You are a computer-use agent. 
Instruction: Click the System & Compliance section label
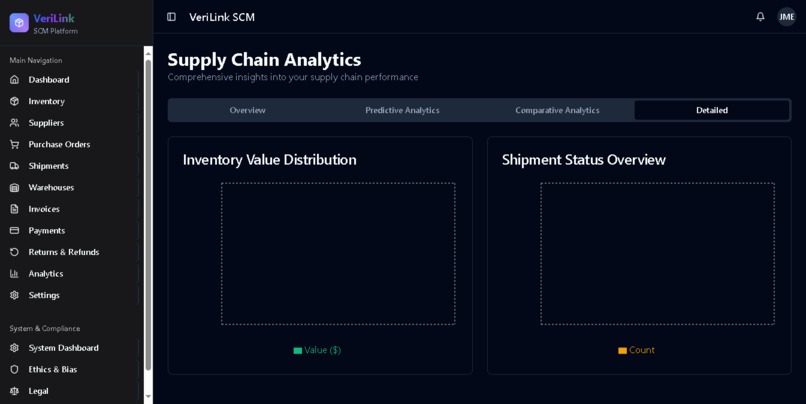click(45, 328)
